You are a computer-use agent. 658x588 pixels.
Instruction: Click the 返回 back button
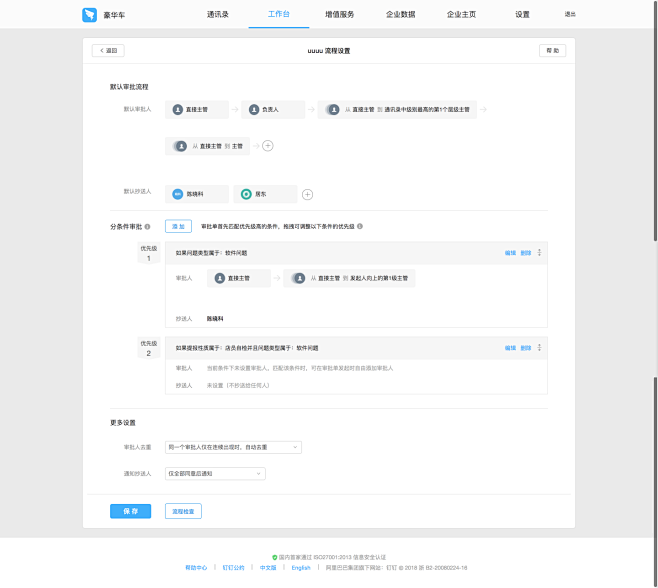pos(108,50)
